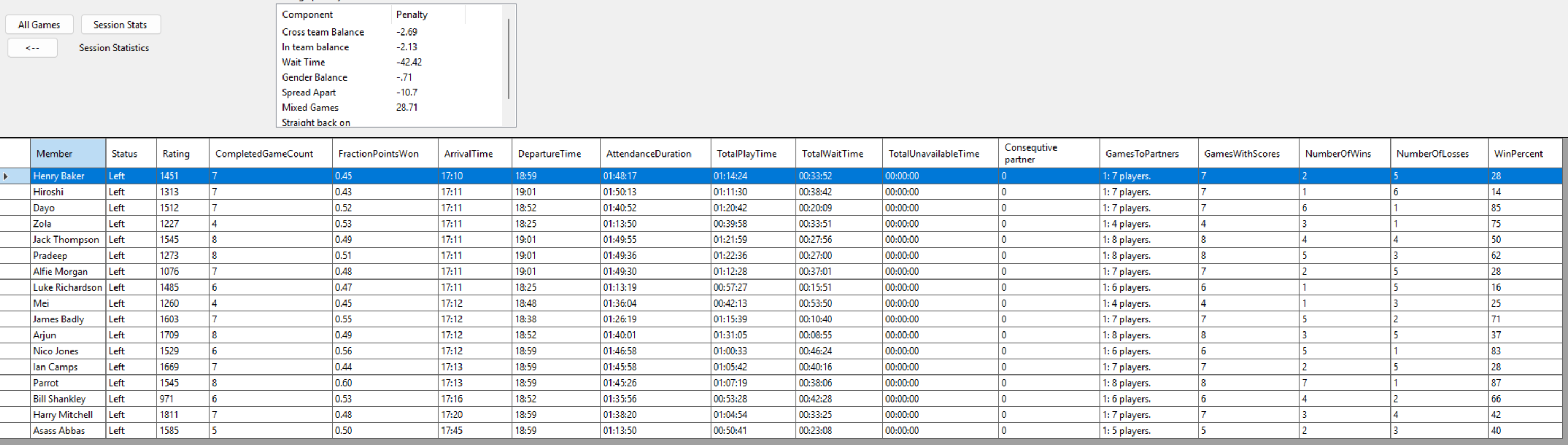Click the penalty list vertical scrollbar
1568x445 pixels.
pos(508,58)
